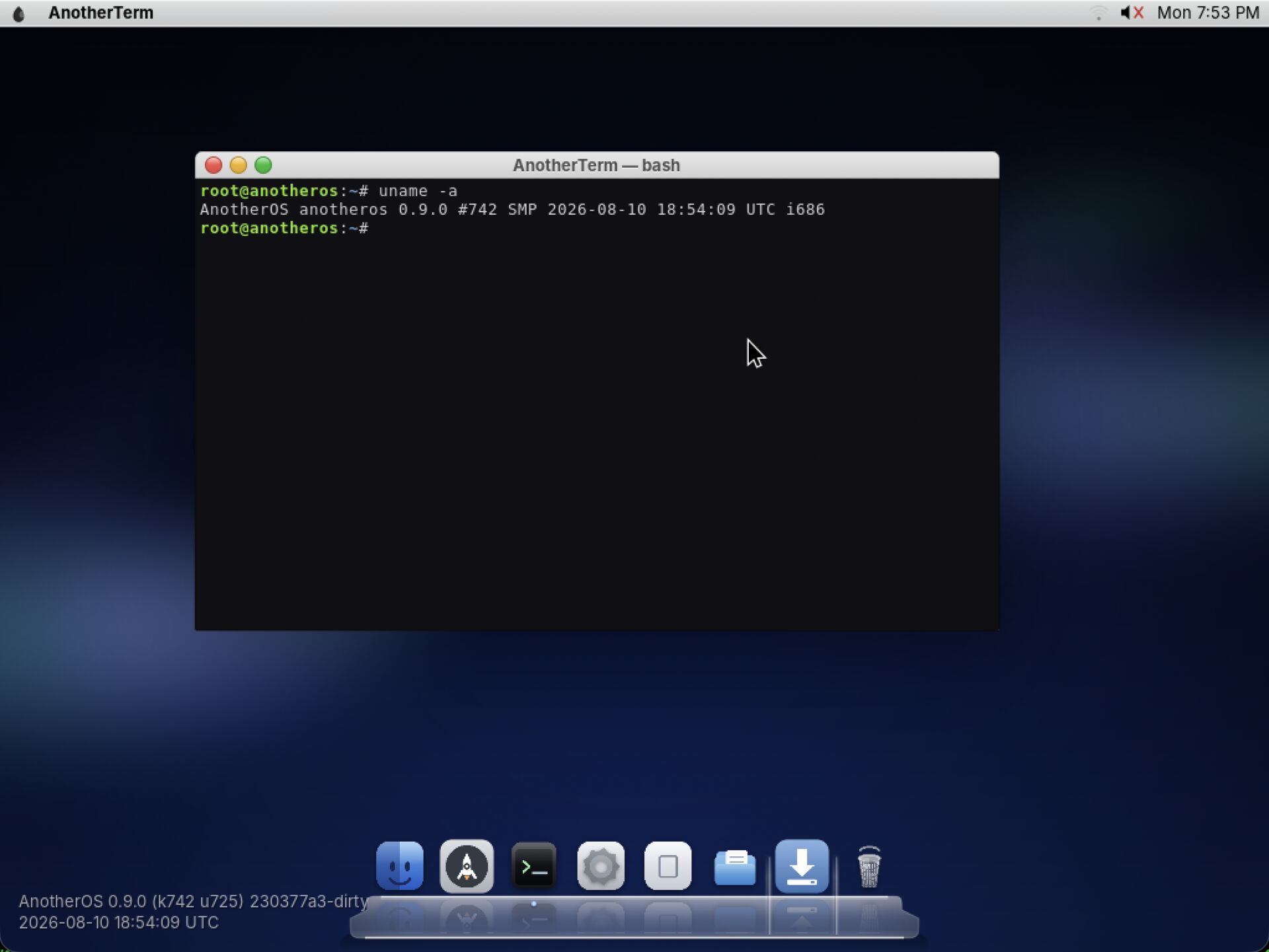Viewport: 1269px width, 952px height.
Task: Open the Wi-Fi status icon
Action: click(x=1098, y=13)
